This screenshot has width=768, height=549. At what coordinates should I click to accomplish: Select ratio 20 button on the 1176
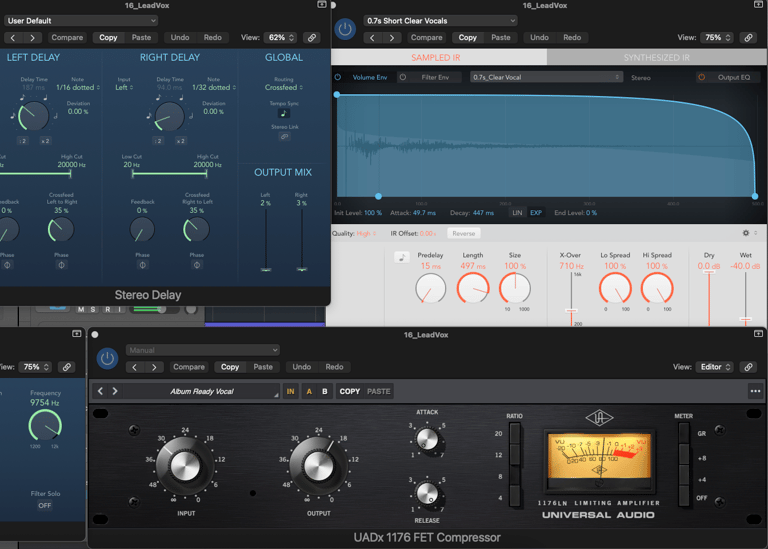point(515,433)
